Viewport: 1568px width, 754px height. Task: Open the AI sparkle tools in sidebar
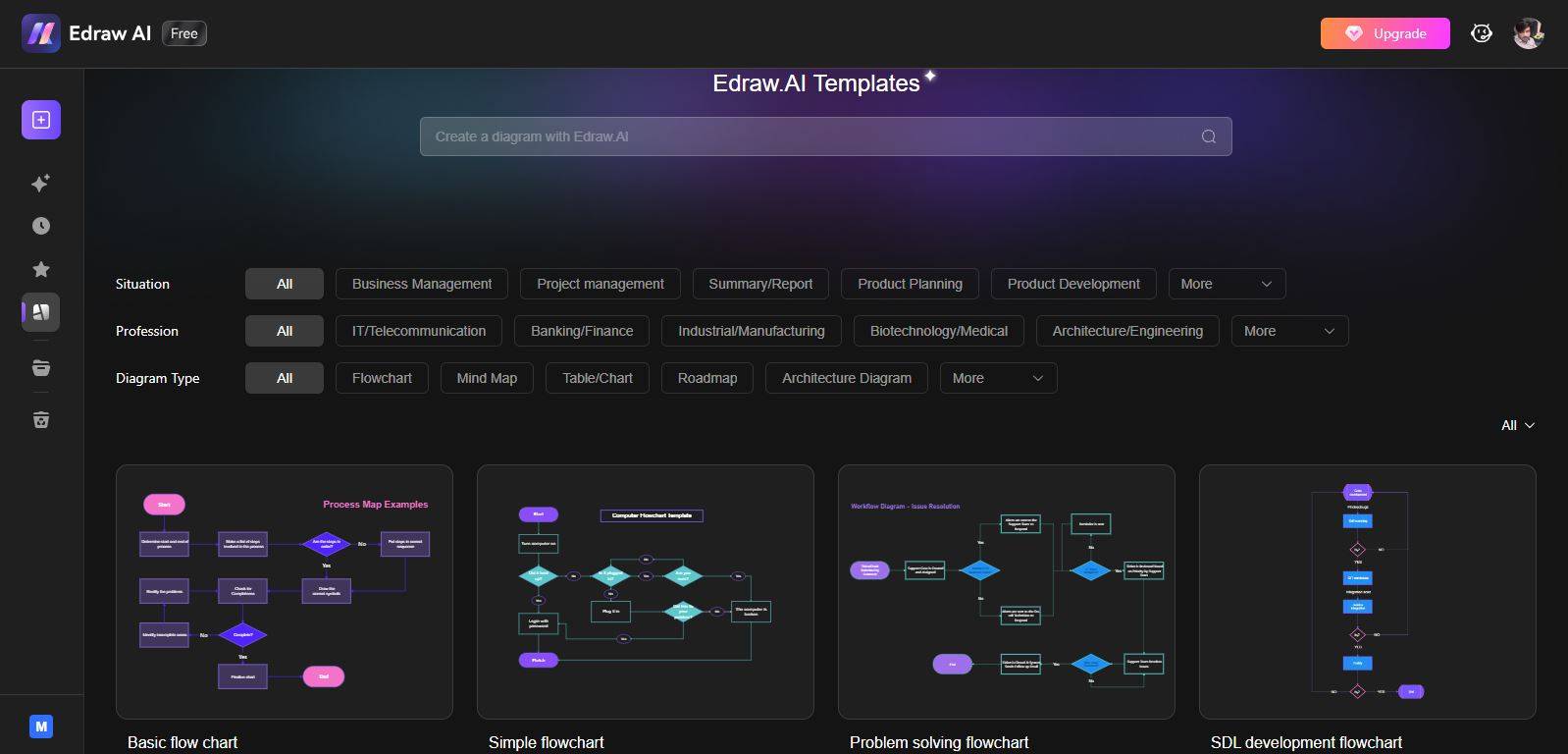(41, 183)
